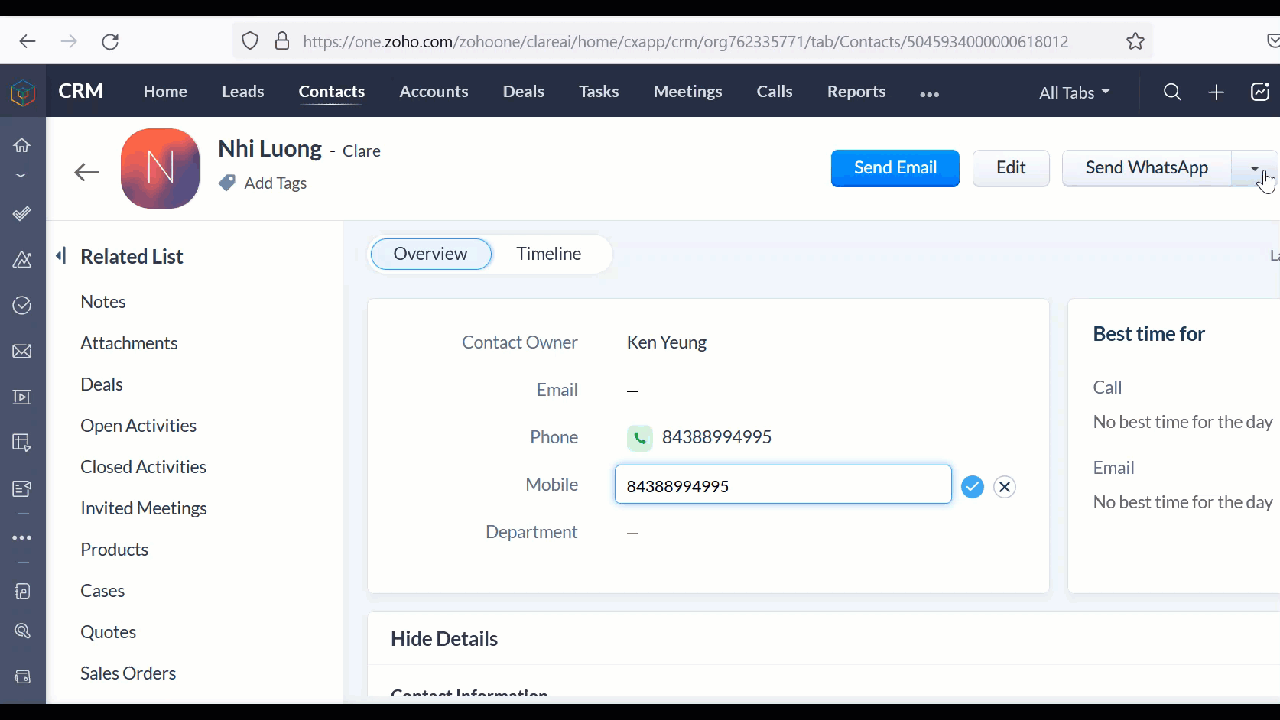This screenshot has height=720, width=1280.
Task: Open the sidebar envelope mail icon
Action: pos(22,352)
